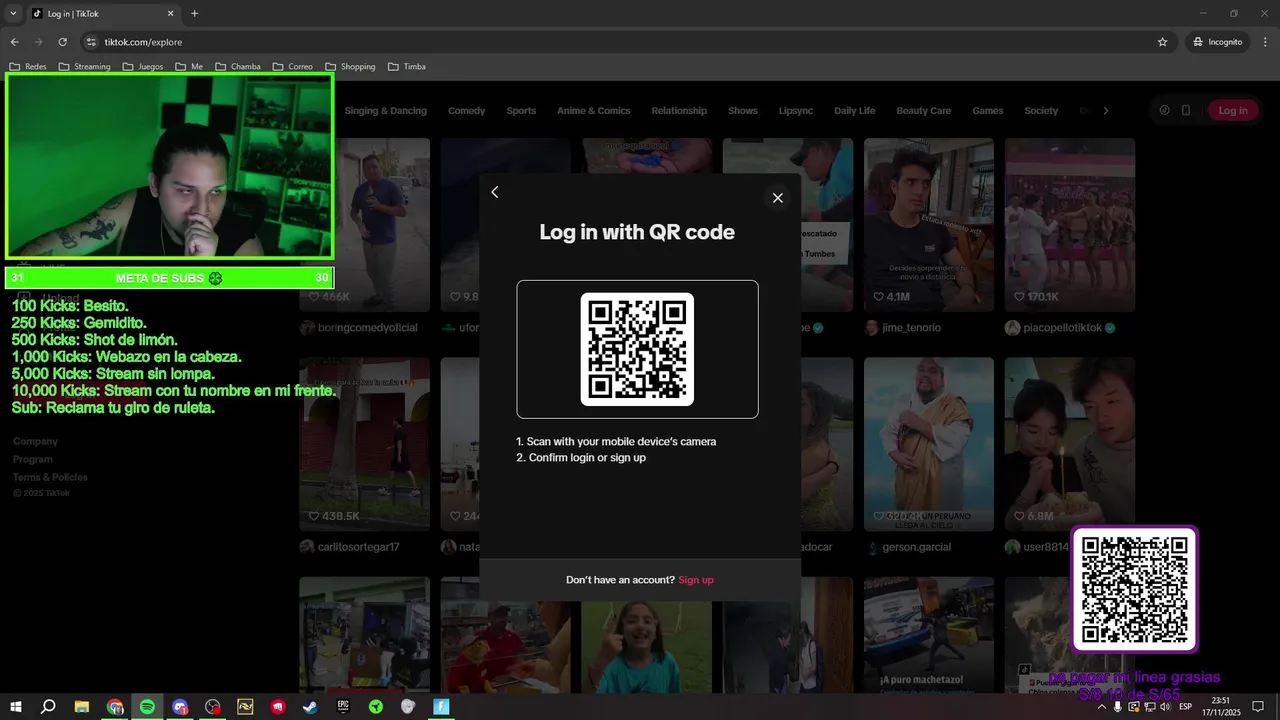Open the piacopellotiktok video thumbnail
Viewport: 1280px width, 720px height.
(1070, 224)
